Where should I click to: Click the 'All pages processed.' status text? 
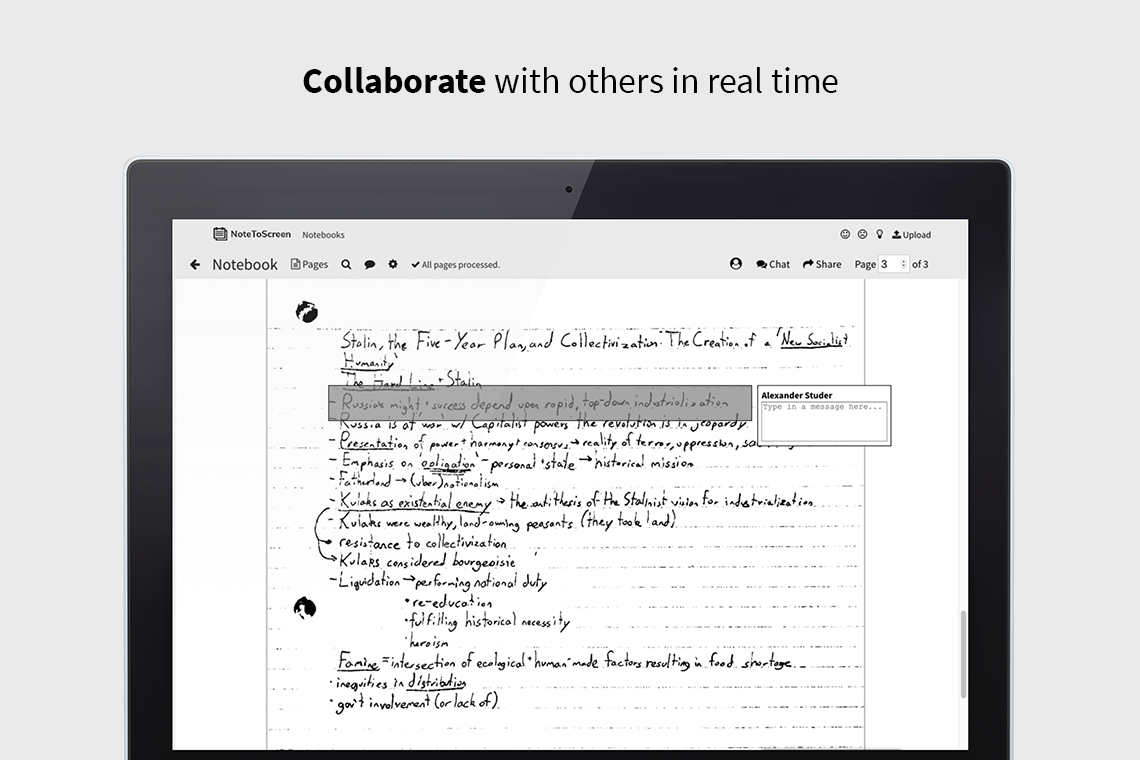click(456, 265)
